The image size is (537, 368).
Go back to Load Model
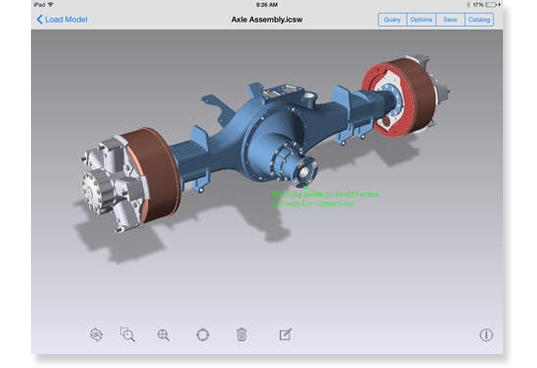pos(62,20)
